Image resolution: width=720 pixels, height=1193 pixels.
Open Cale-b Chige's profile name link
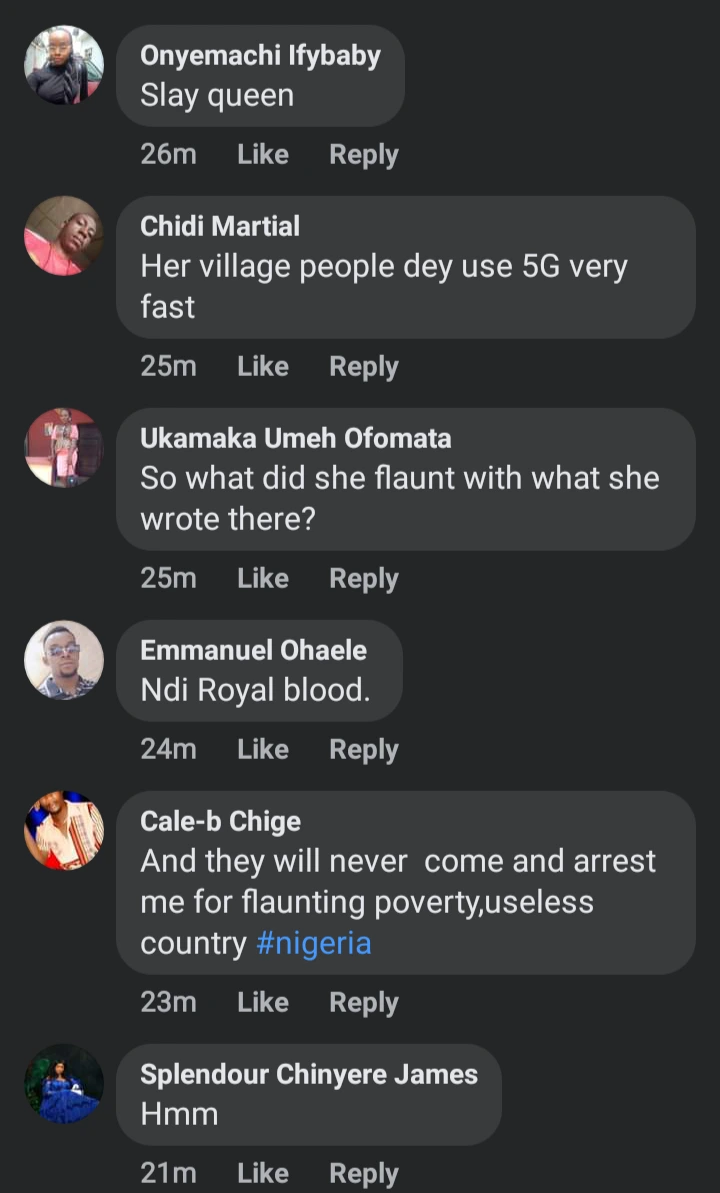coord(220,822)
